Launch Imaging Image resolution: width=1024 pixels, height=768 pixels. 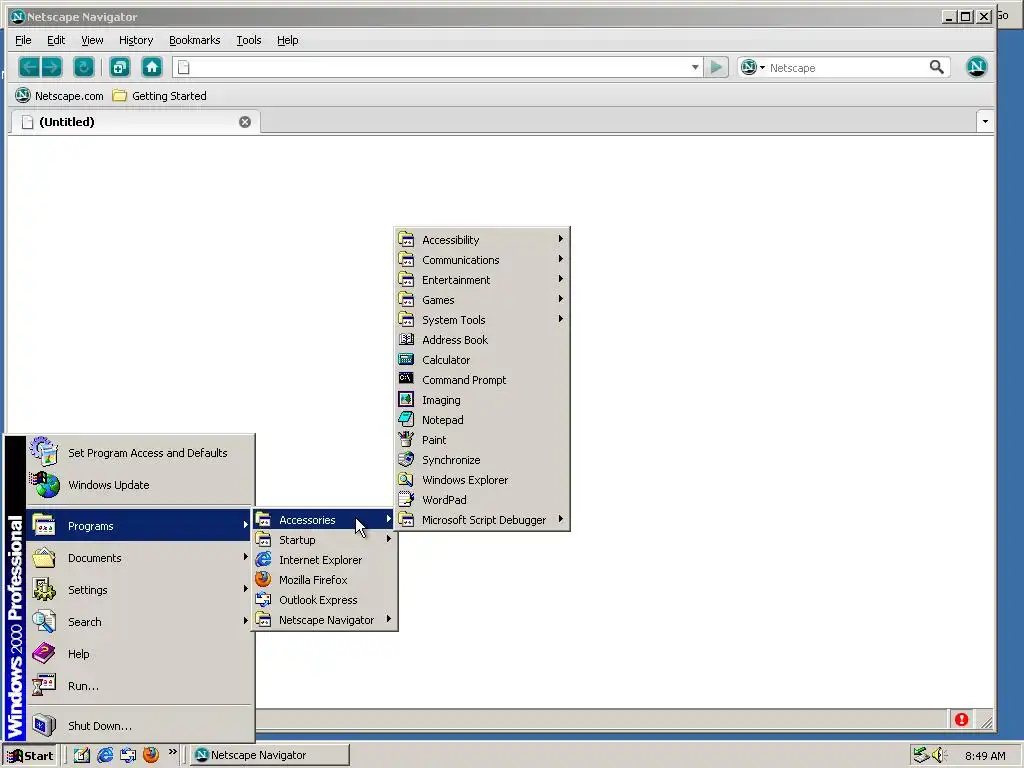point(482,400)
